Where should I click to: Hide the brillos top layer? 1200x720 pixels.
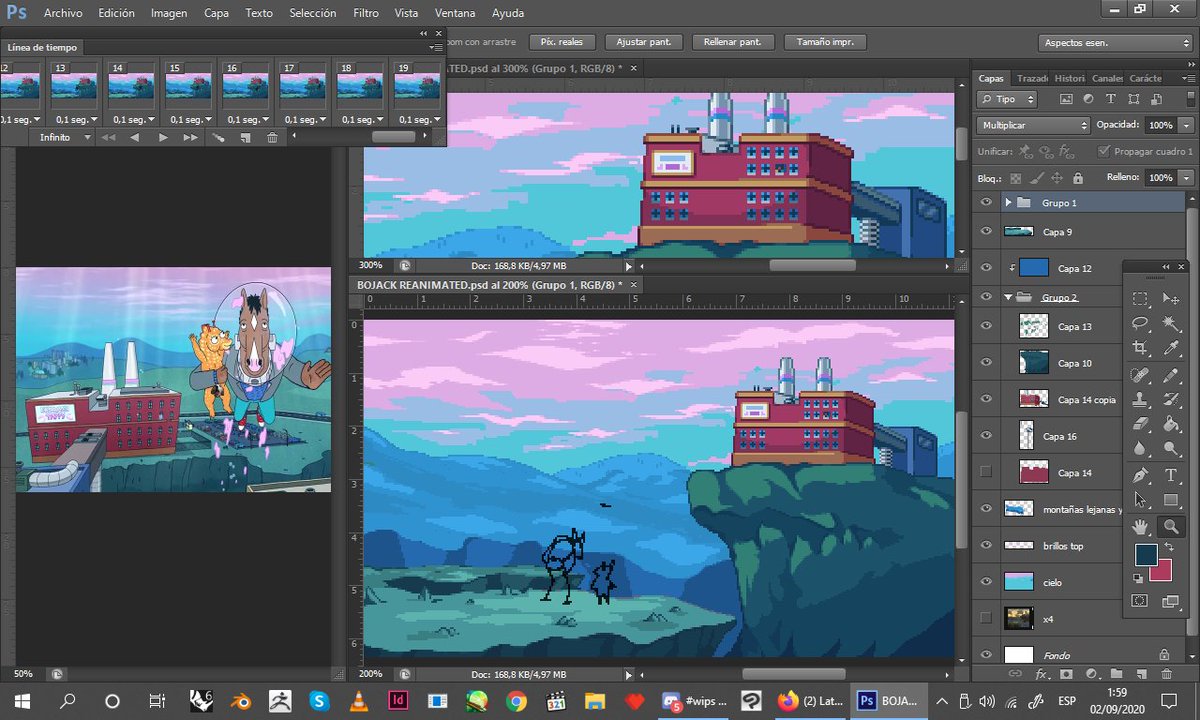pos(986,545)
